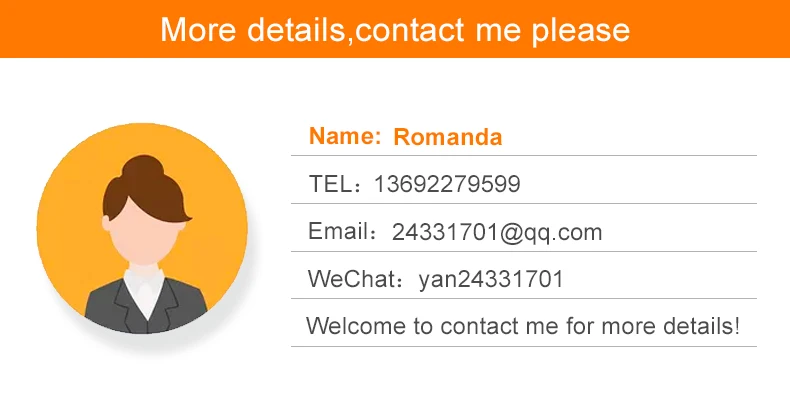Viewport: 790px width, 405px height.
Task: Select the name Romanda
Action: coord(448,137)
